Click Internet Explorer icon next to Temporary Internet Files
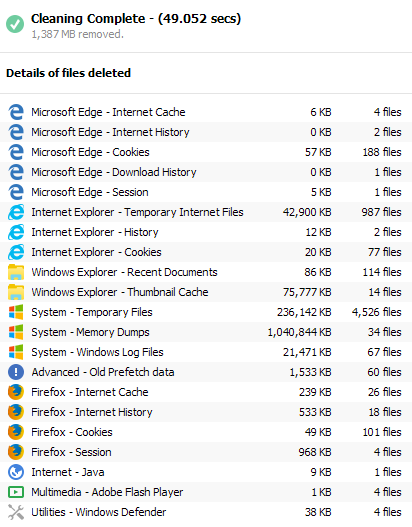The width and height of the screenshot is (412, 527). point(16,212)
